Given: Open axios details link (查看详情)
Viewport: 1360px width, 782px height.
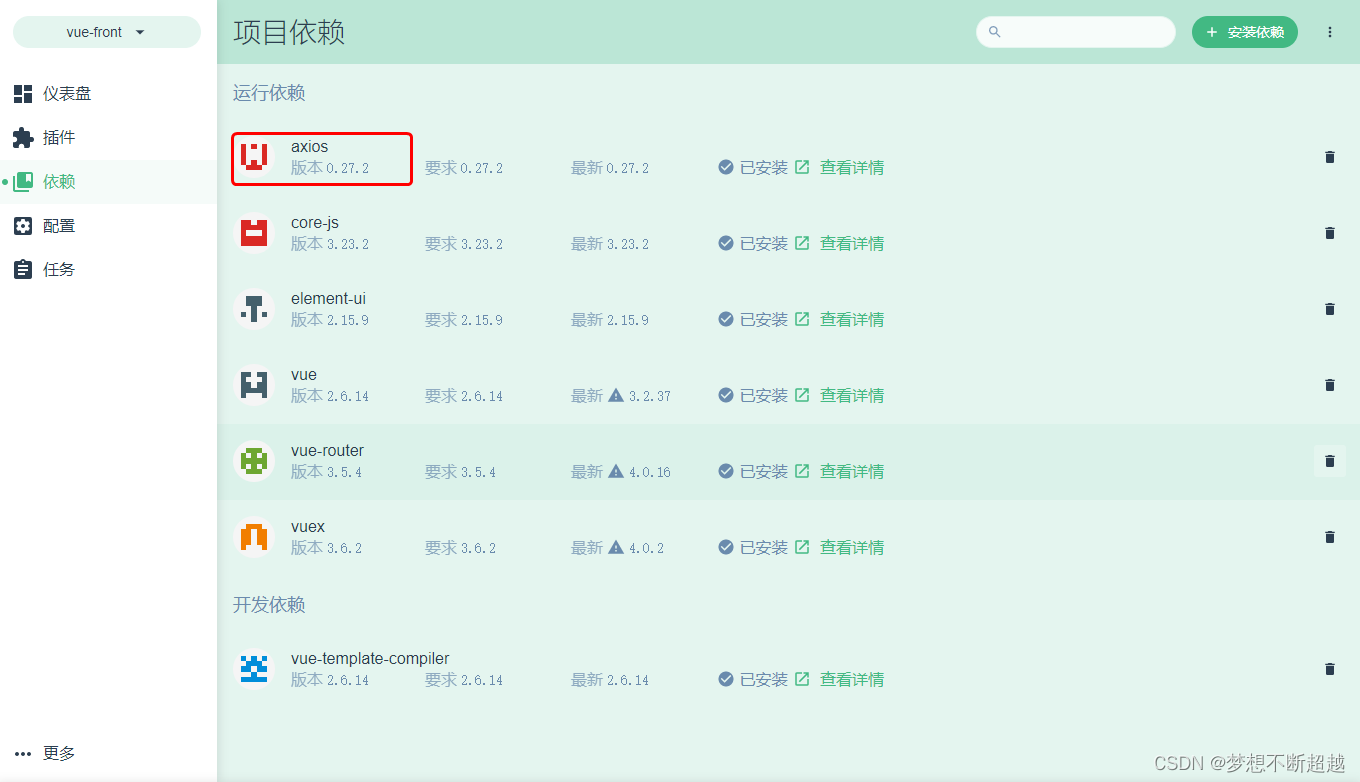Looking at the screenshot, I should click(x=839, y=168).
